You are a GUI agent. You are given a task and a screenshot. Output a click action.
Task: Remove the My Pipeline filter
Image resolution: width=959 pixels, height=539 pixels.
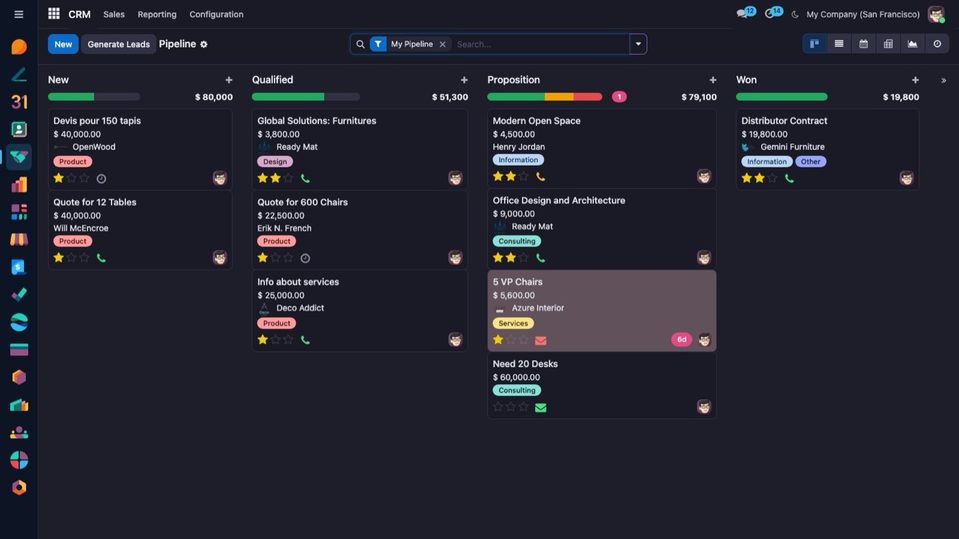[x=443, y=44]
